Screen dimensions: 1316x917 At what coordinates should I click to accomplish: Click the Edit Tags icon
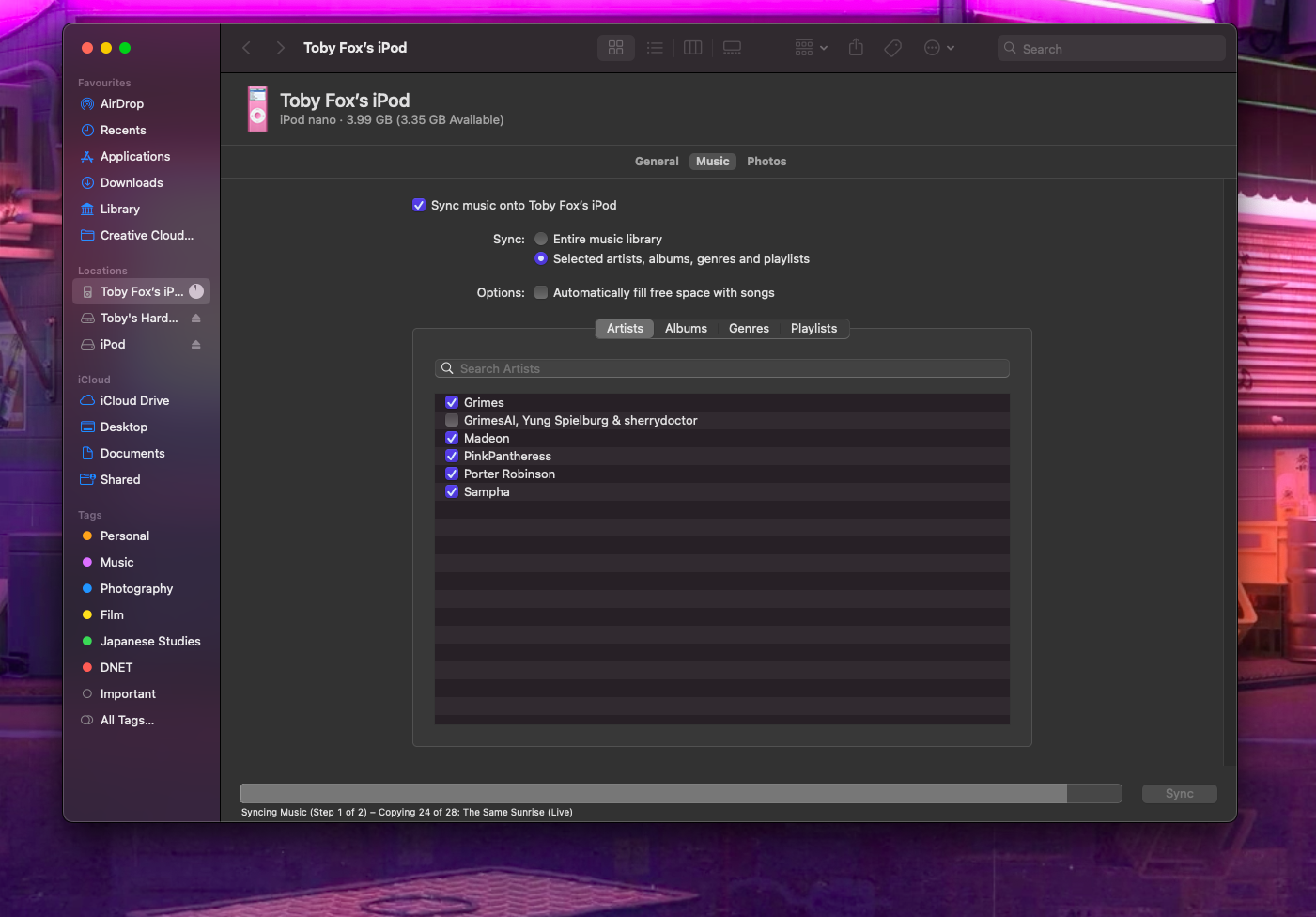pyautogui.click(x=893, y=48)
